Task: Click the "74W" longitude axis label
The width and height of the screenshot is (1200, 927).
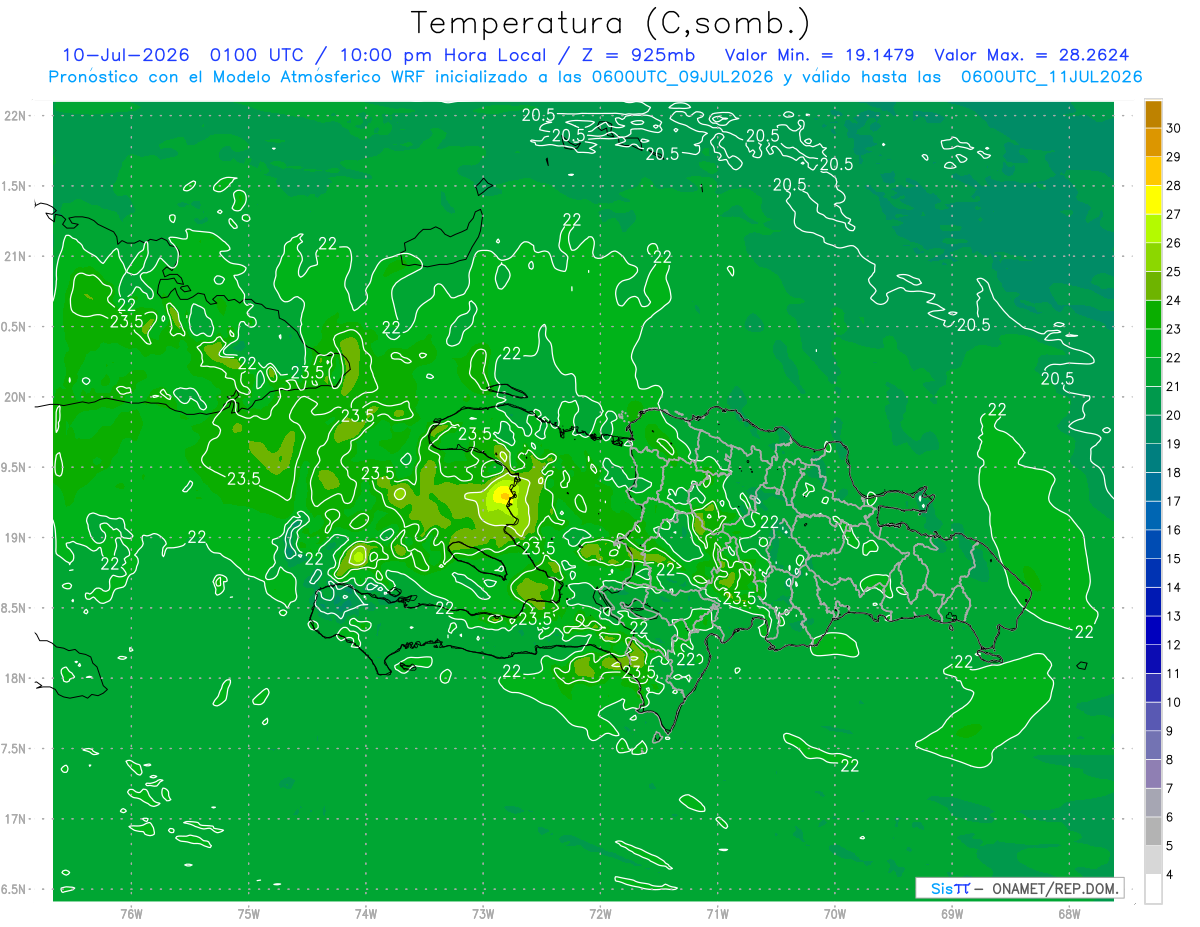Action: 366,912
